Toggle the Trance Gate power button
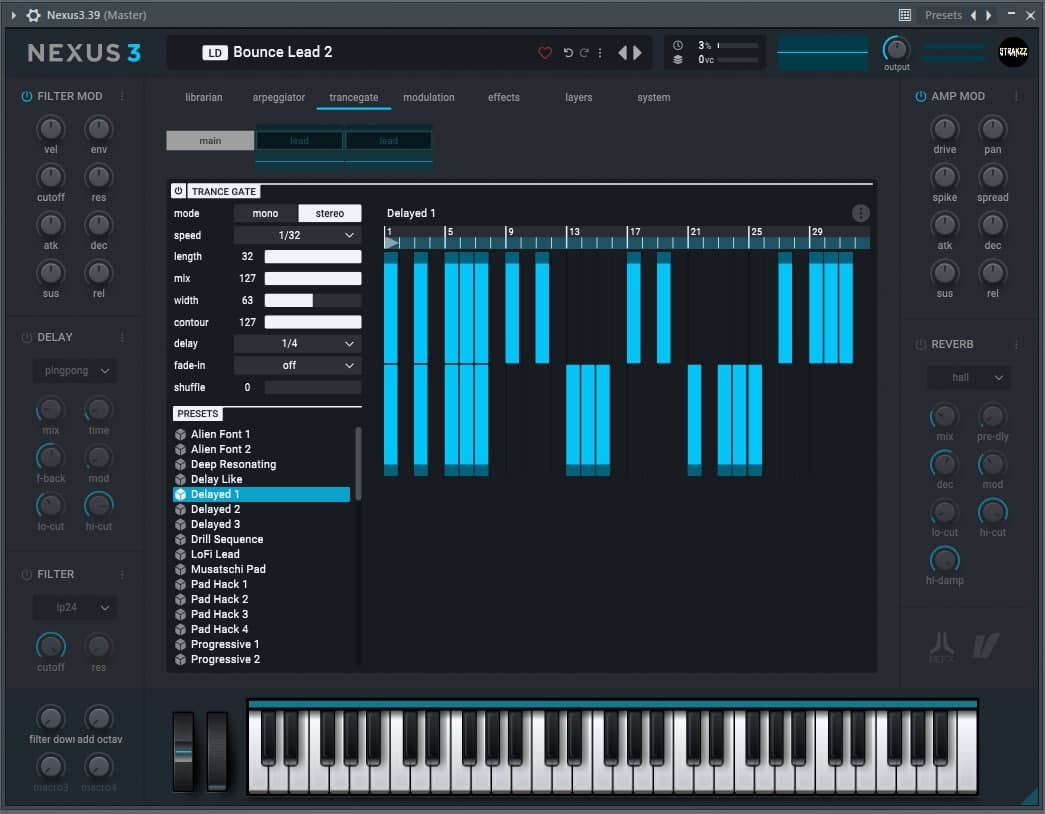 (178, 191)
